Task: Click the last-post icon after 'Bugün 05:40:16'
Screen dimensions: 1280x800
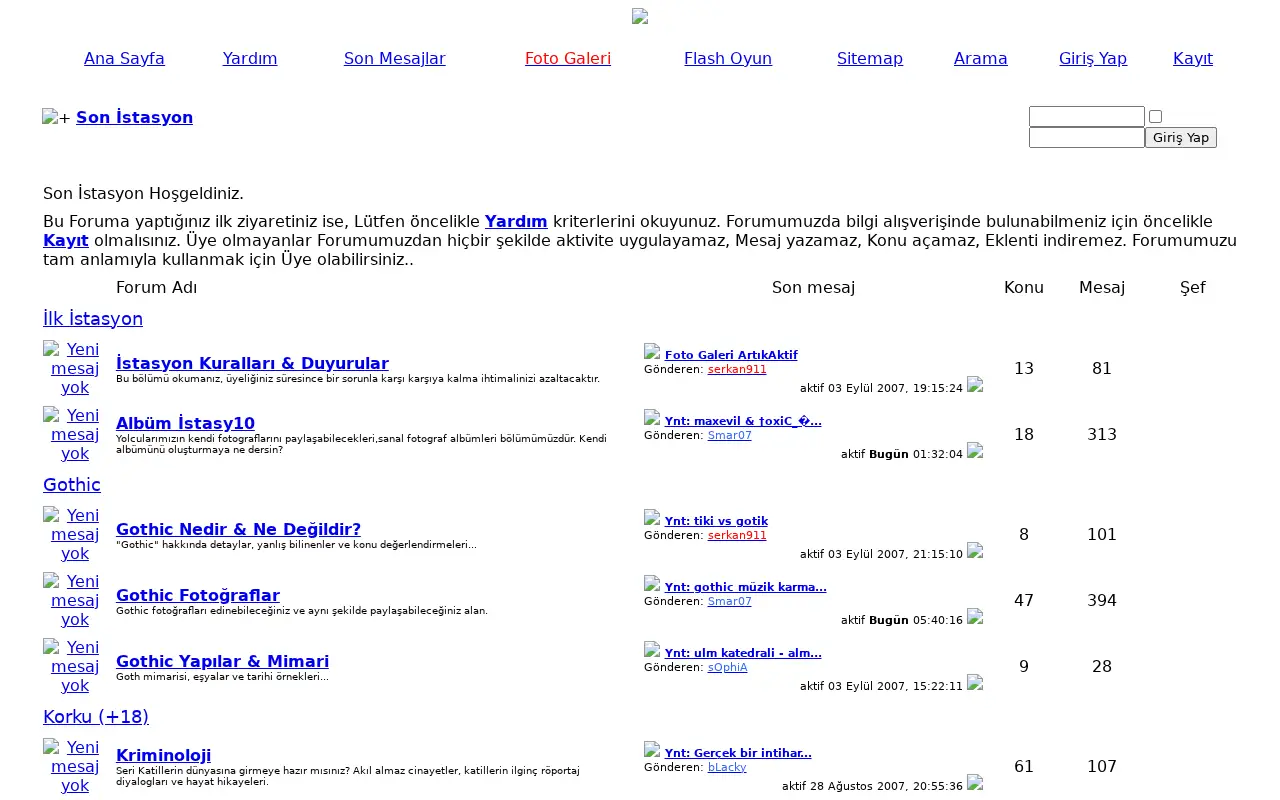Action: (x=975, y=617)
